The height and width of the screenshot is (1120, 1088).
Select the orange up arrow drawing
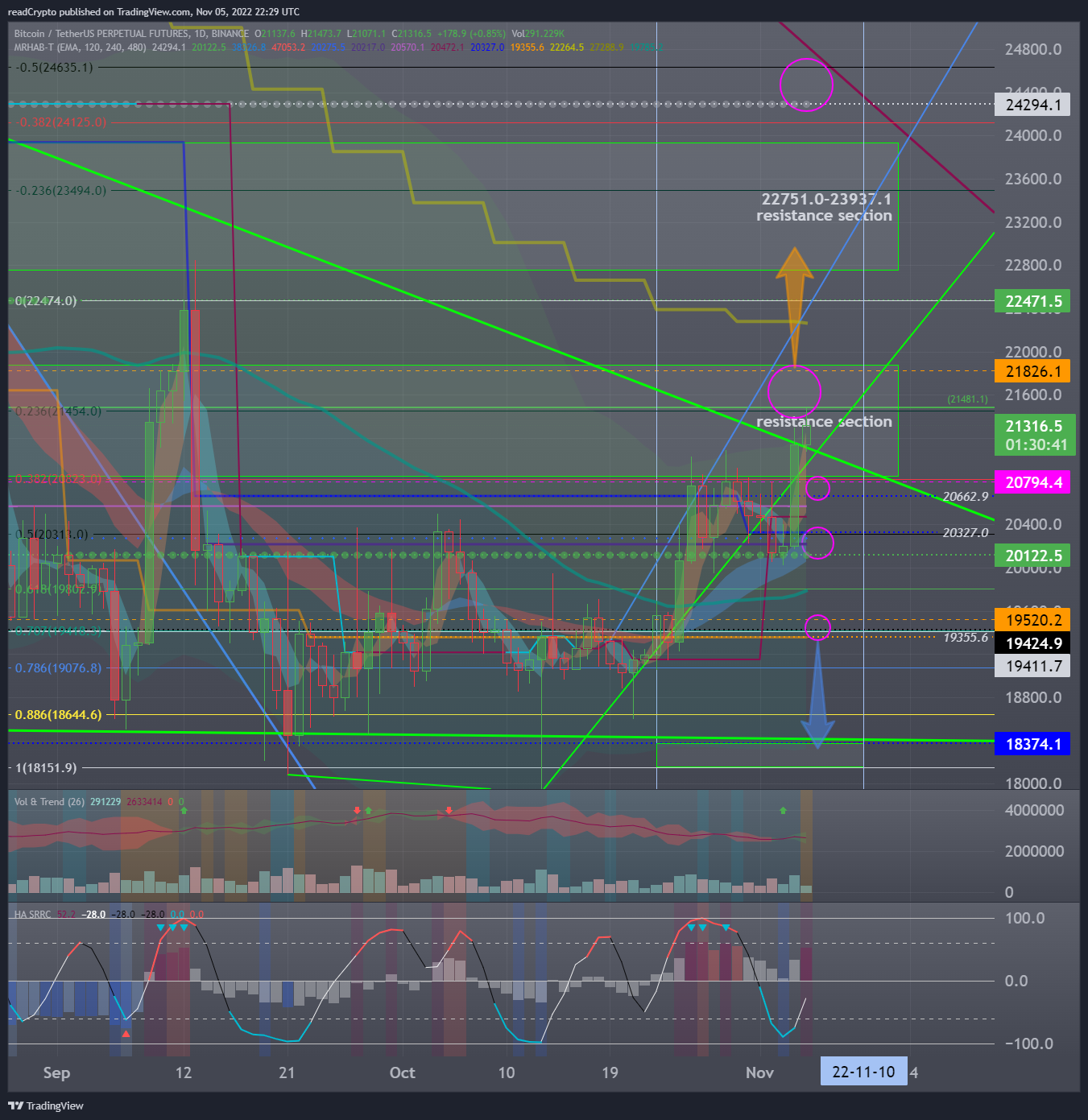pos(795,308)
